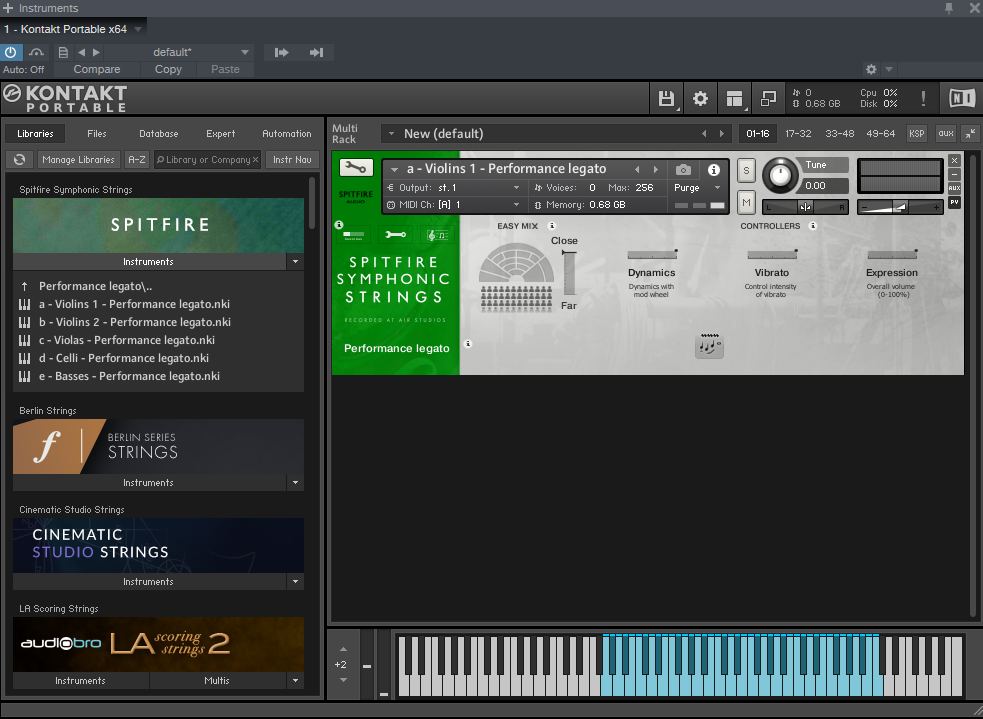Viewport: 983px width, 719px height.
Task: Open instrument edit wrench icon
Action: point(355,168)
